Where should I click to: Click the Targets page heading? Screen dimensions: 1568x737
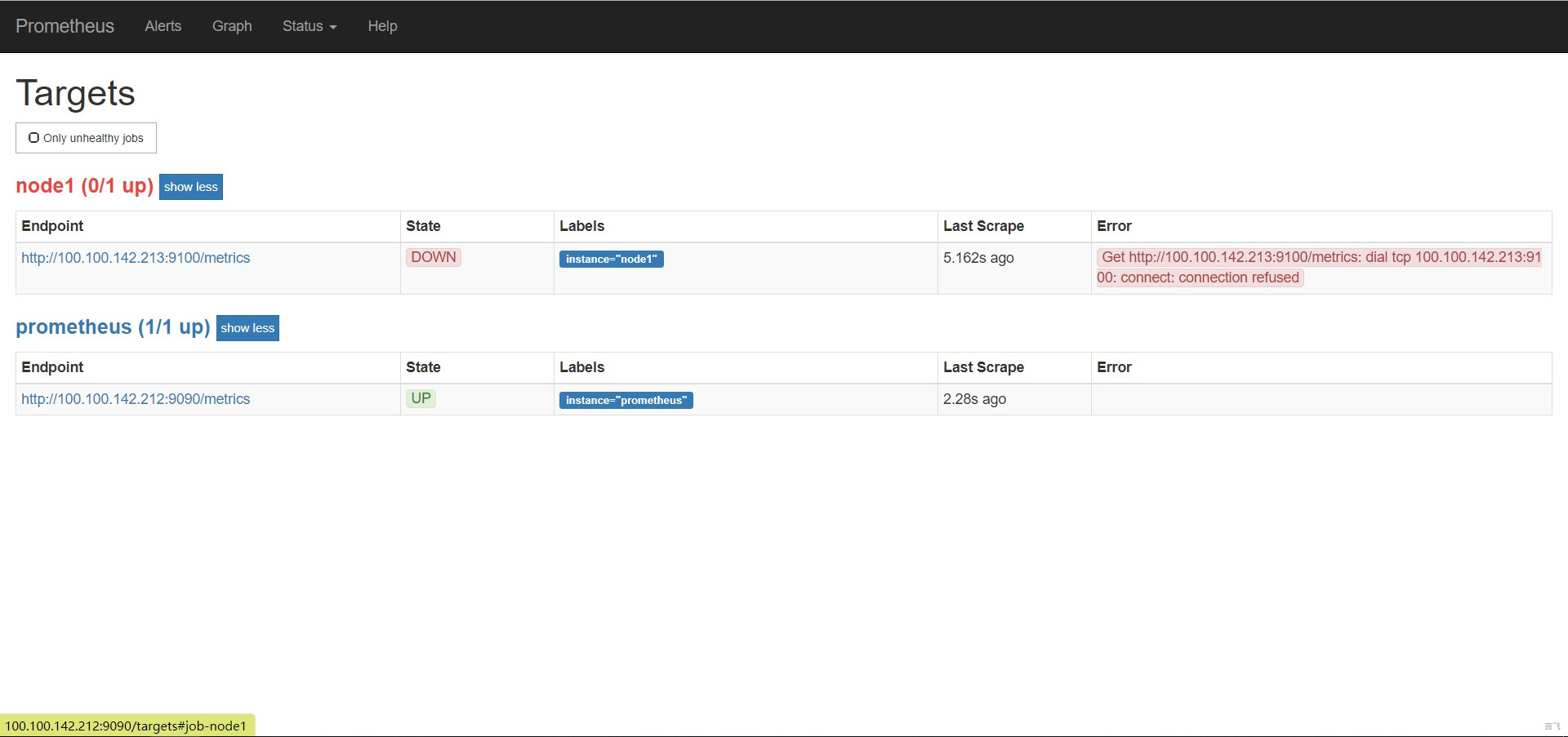point(75,93)
